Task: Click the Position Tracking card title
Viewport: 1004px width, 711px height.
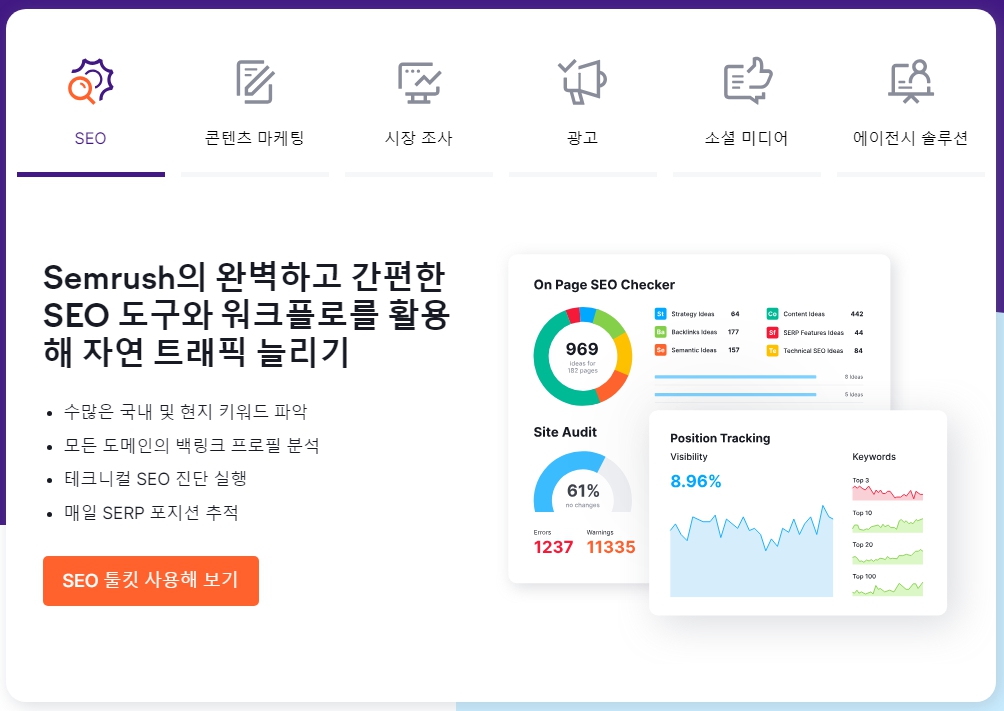Action: tap(720, 438)
